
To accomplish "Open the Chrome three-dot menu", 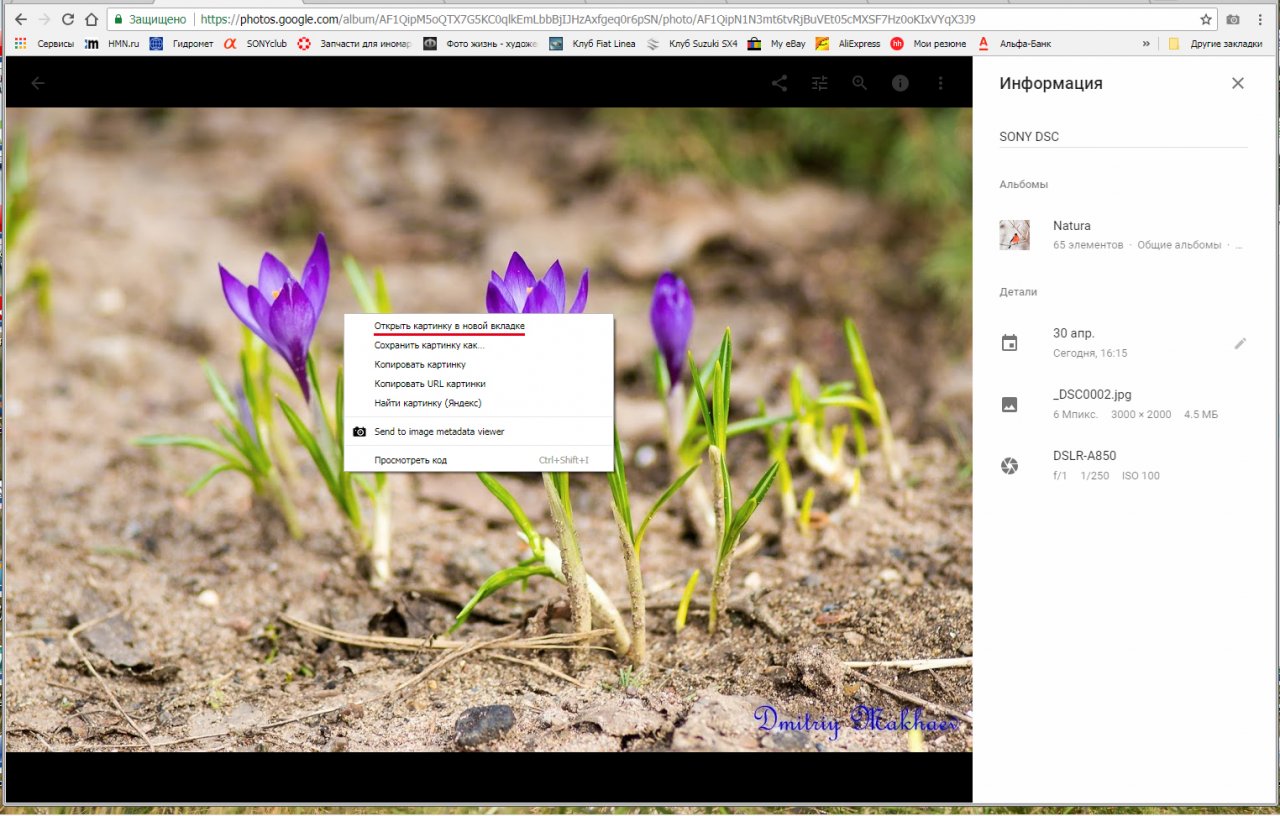I will [x=1260, y=19].
